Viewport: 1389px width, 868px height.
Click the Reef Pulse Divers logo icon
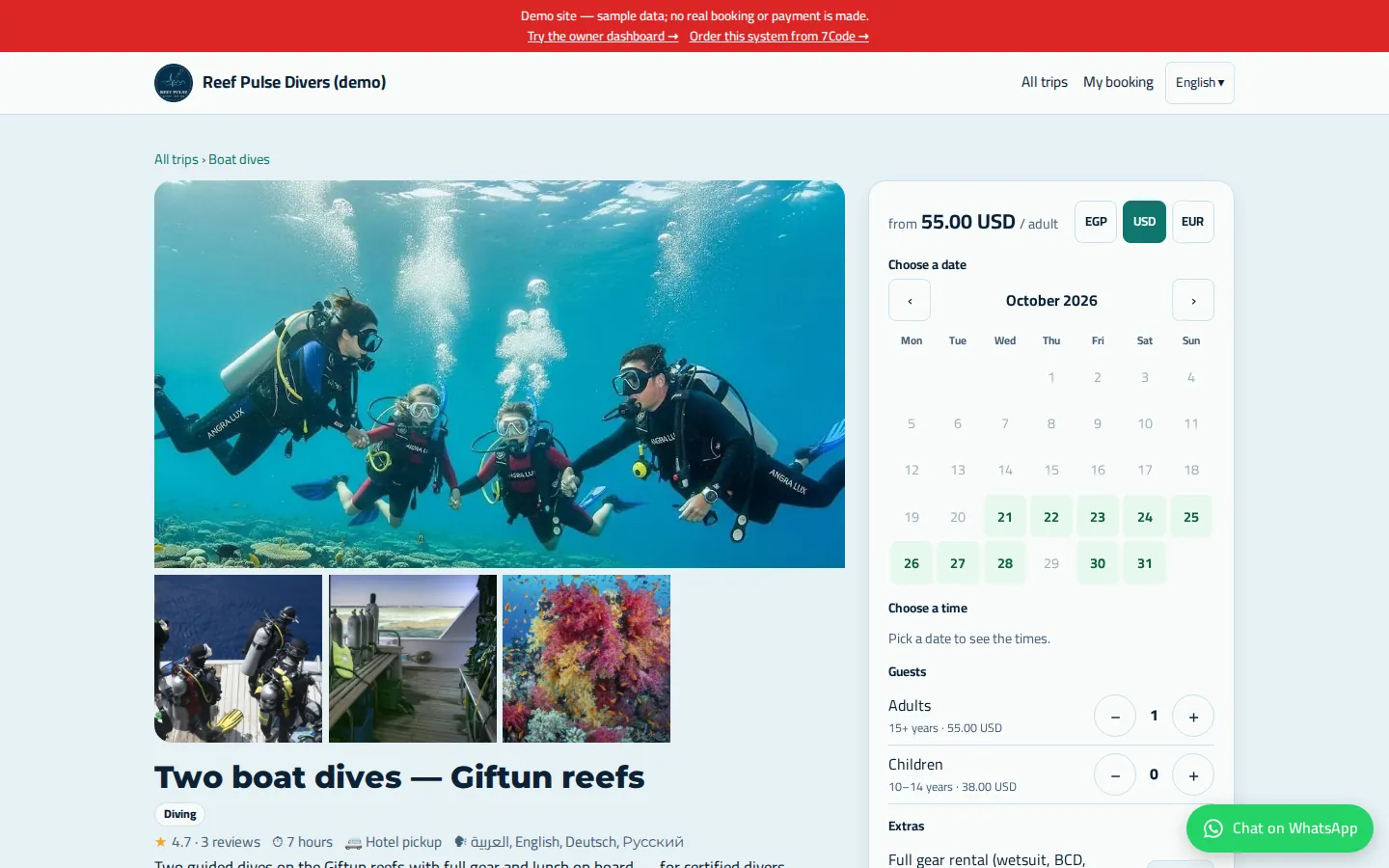(174, 83)
